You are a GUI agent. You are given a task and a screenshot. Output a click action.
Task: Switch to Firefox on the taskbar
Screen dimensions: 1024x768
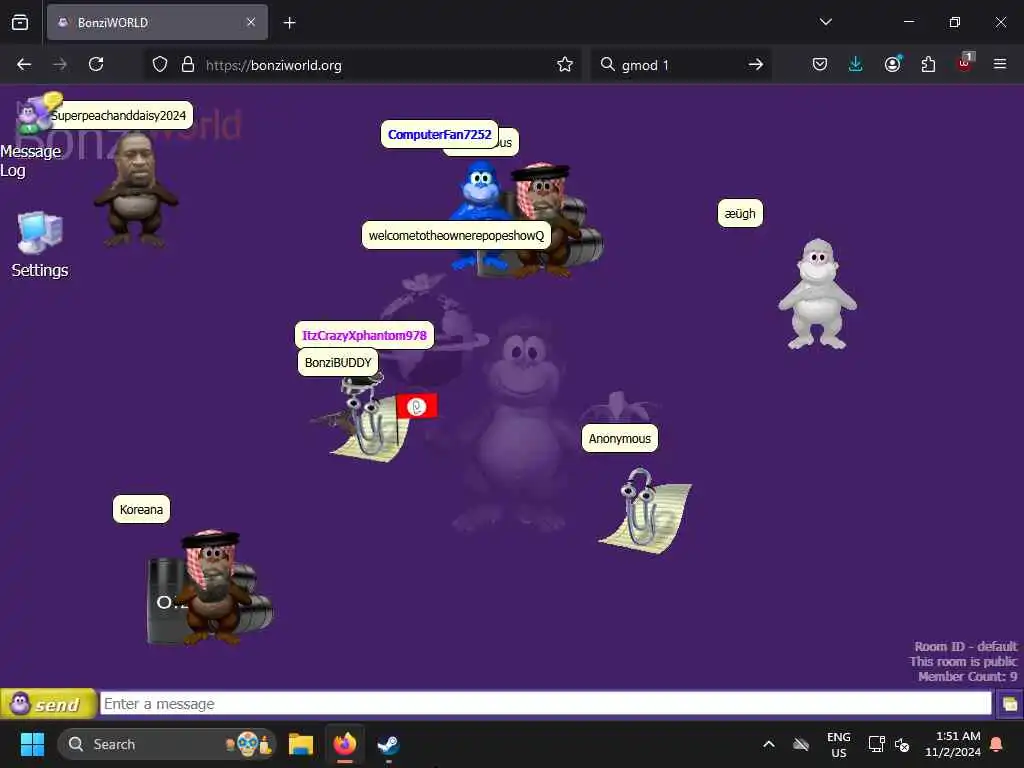click(345, 744)
